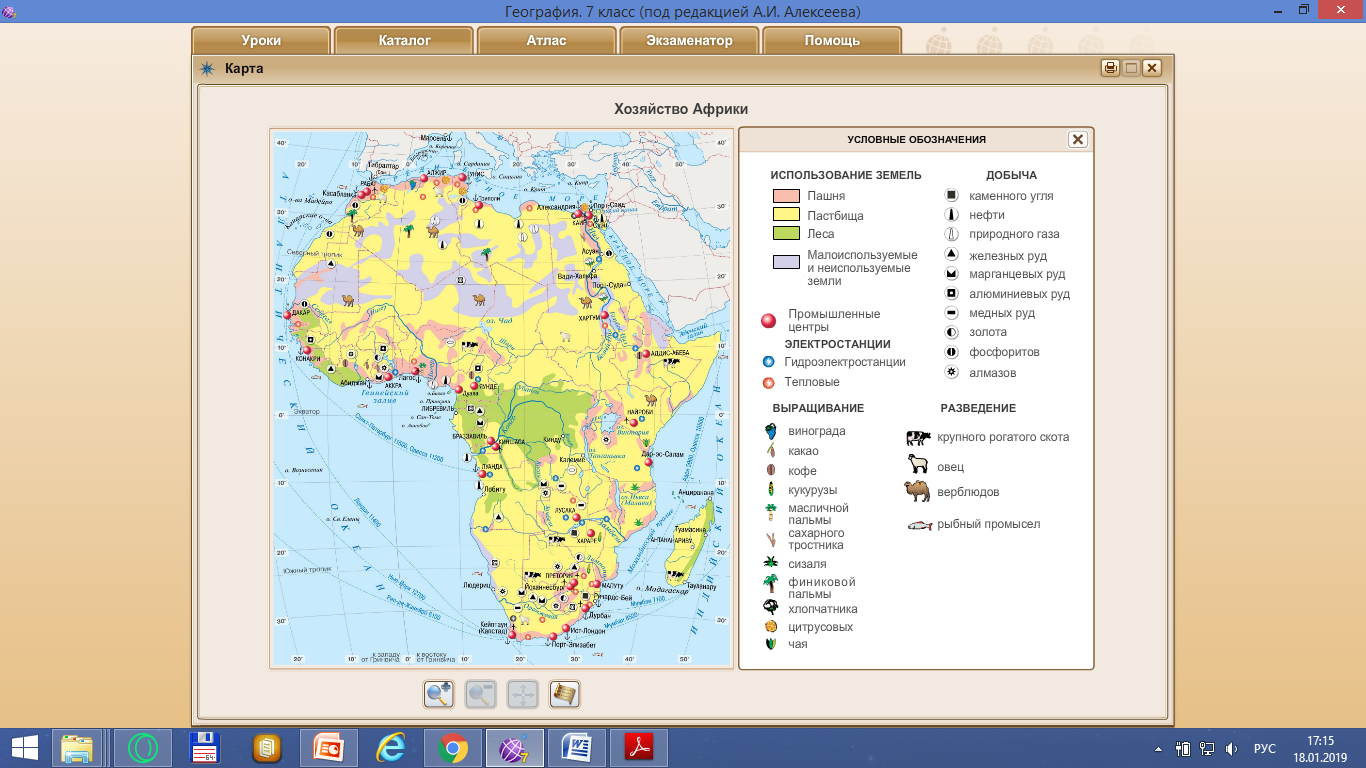This screenshot has width=1366, height=768.
Task: Open Microsoft Word from the taskbar
Action: [x=577, y=748]
